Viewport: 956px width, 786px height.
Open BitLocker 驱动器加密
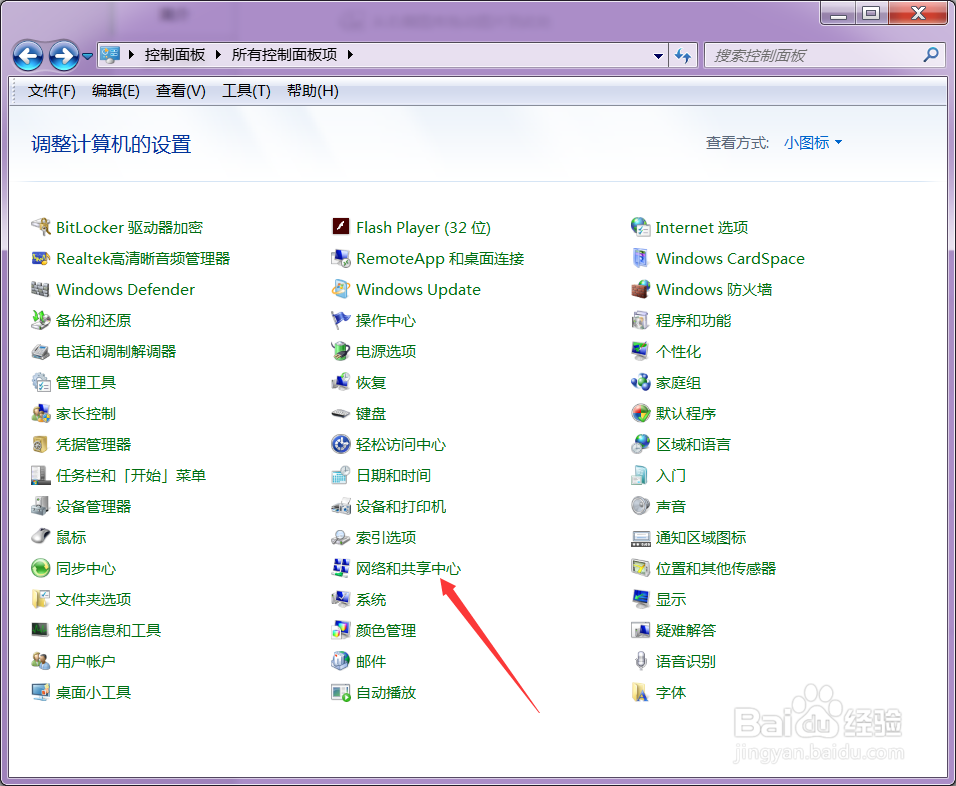pyautogui.click(x=130, y=227)
